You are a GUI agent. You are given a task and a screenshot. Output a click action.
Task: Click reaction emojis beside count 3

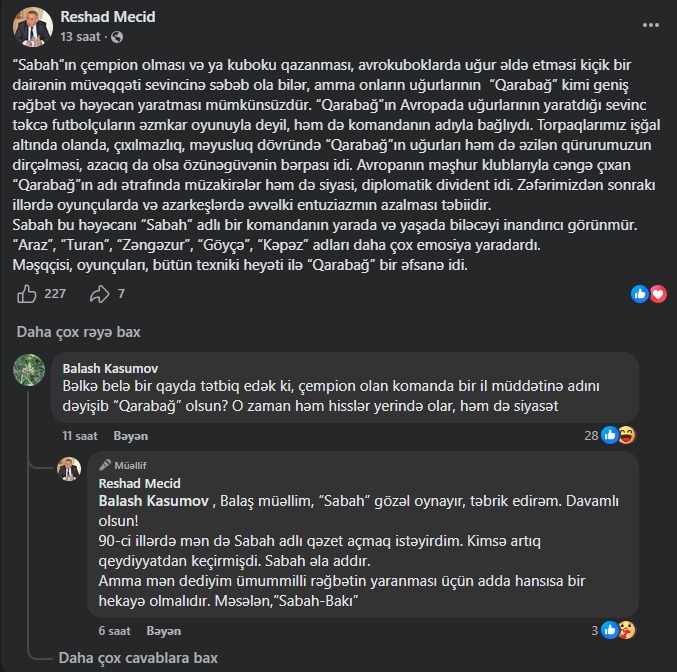pos(617,630)
